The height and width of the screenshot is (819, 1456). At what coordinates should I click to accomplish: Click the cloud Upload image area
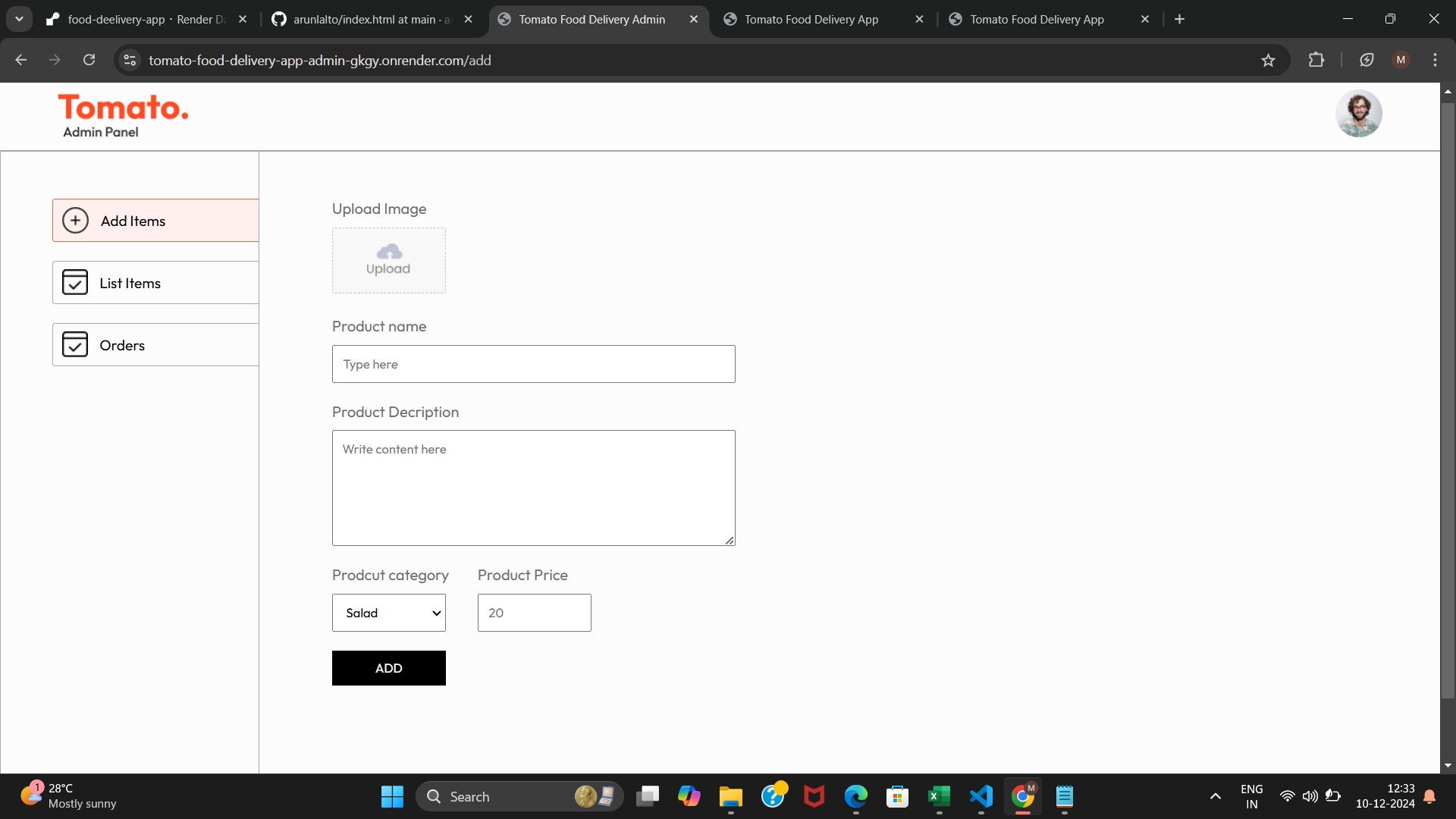[x=388, y=260]
